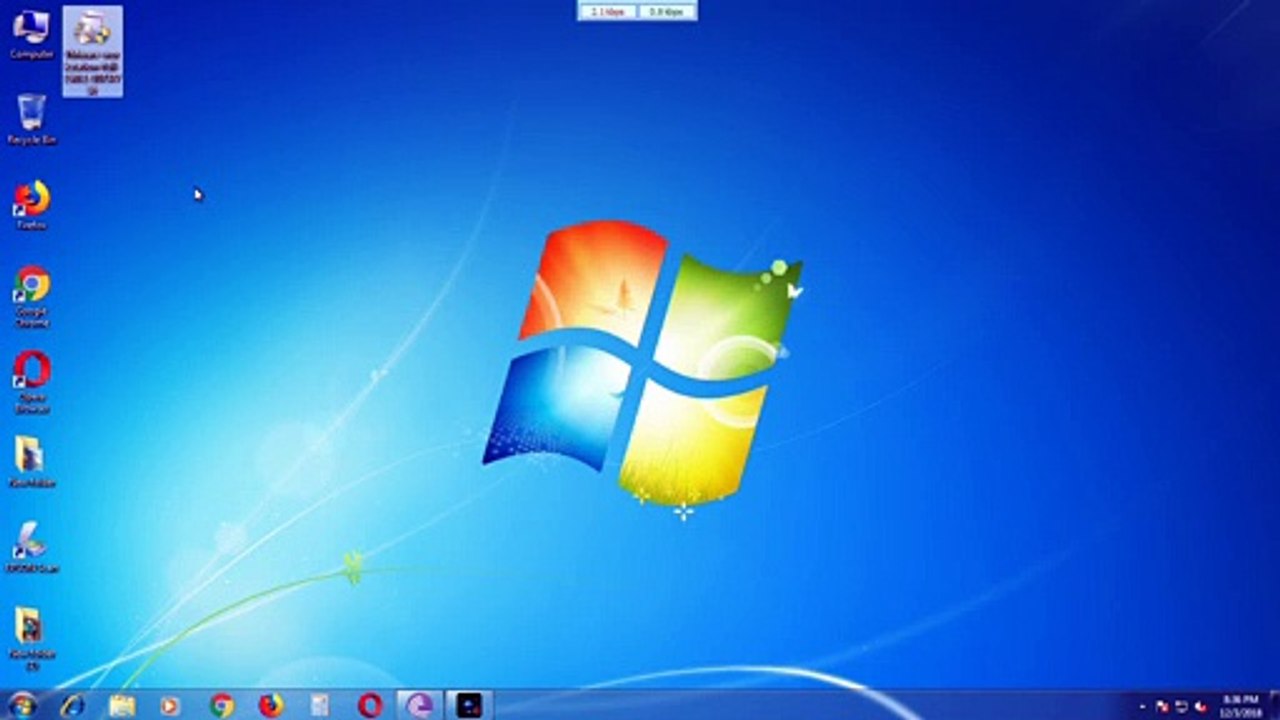Select the Recycle Bin on the desktop
Image resolution: width=1280 pixels, height=720 pixels.
[x=31, y=119]
